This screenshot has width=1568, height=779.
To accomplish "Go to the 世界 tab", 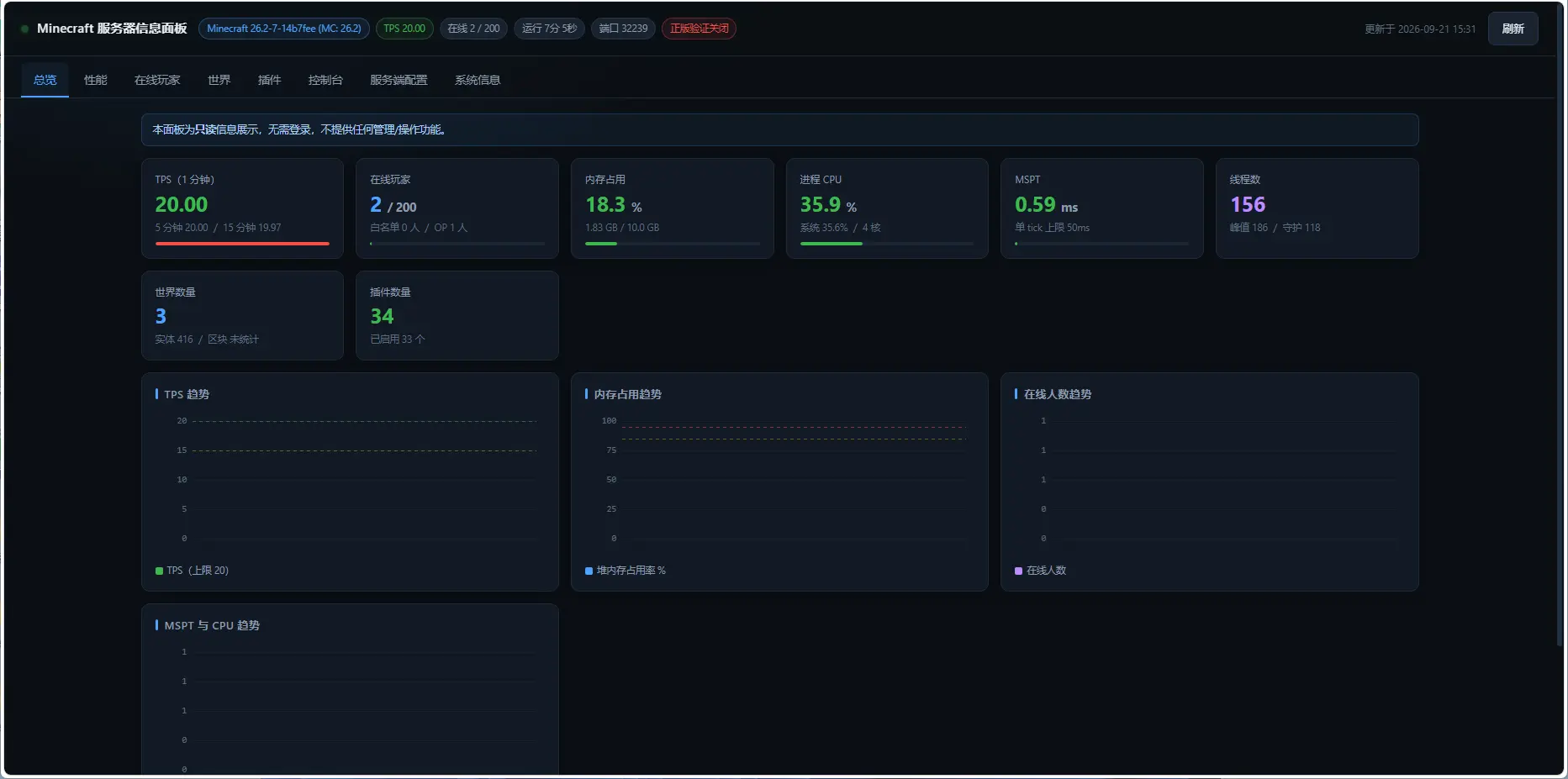I will click(x=219, y=80).
